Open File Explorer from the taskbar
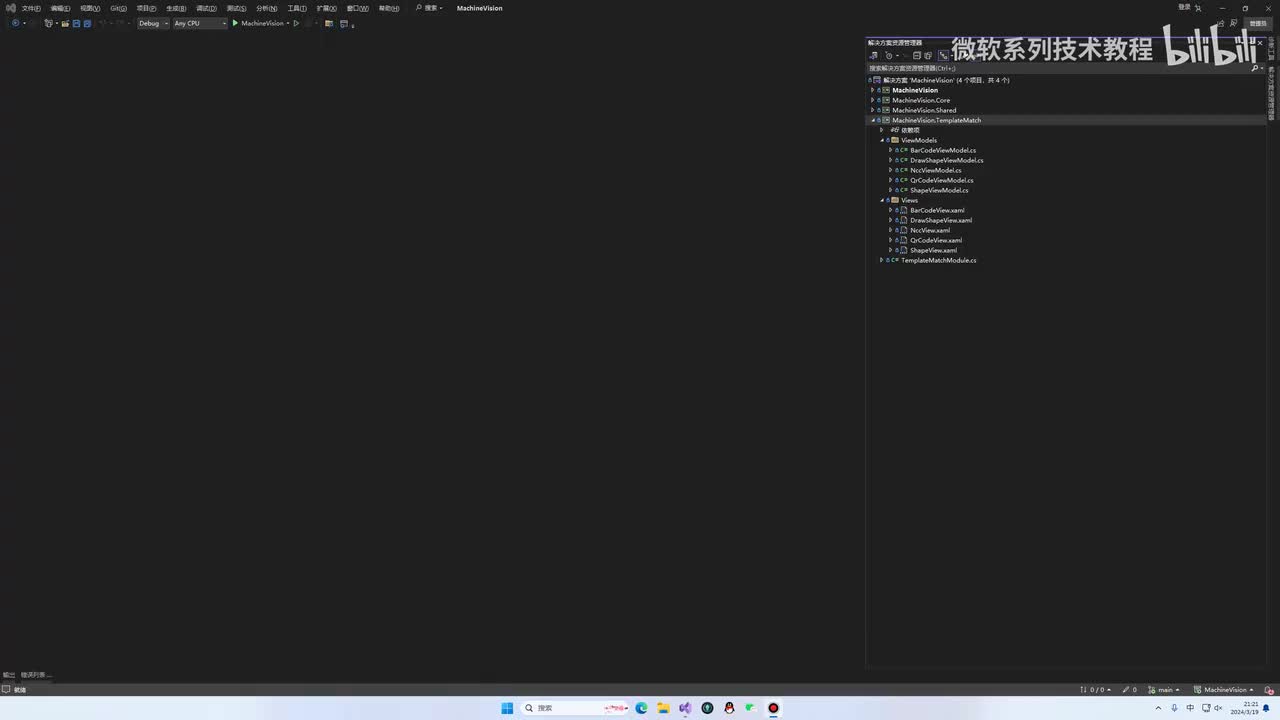The height and width of the screenshot is (720, 1280). coord(663,708)
